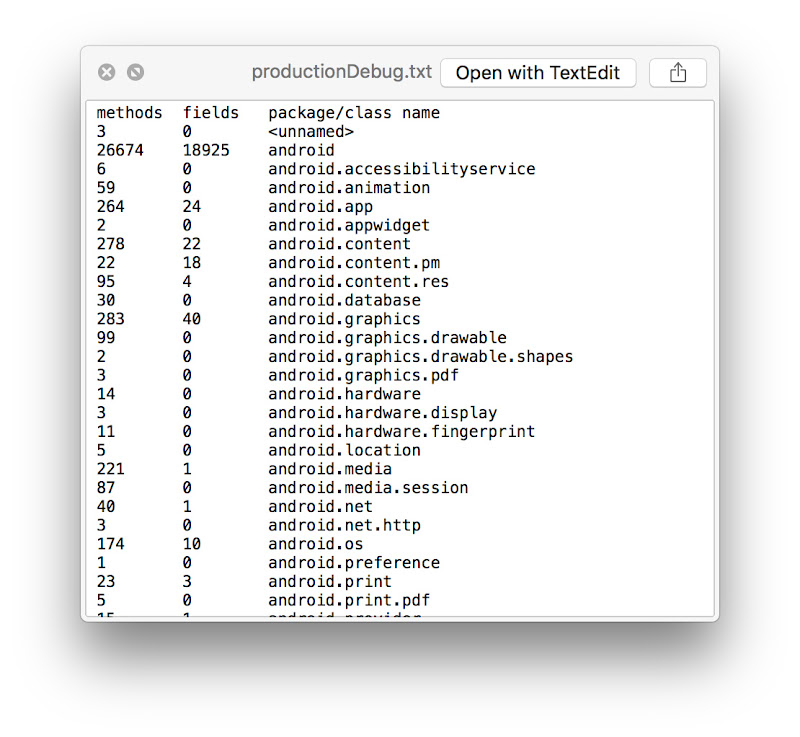Click the full screen expand icon
Image resolution: width=800 pixels, height=737 pixels.
[x=135, y=72]
